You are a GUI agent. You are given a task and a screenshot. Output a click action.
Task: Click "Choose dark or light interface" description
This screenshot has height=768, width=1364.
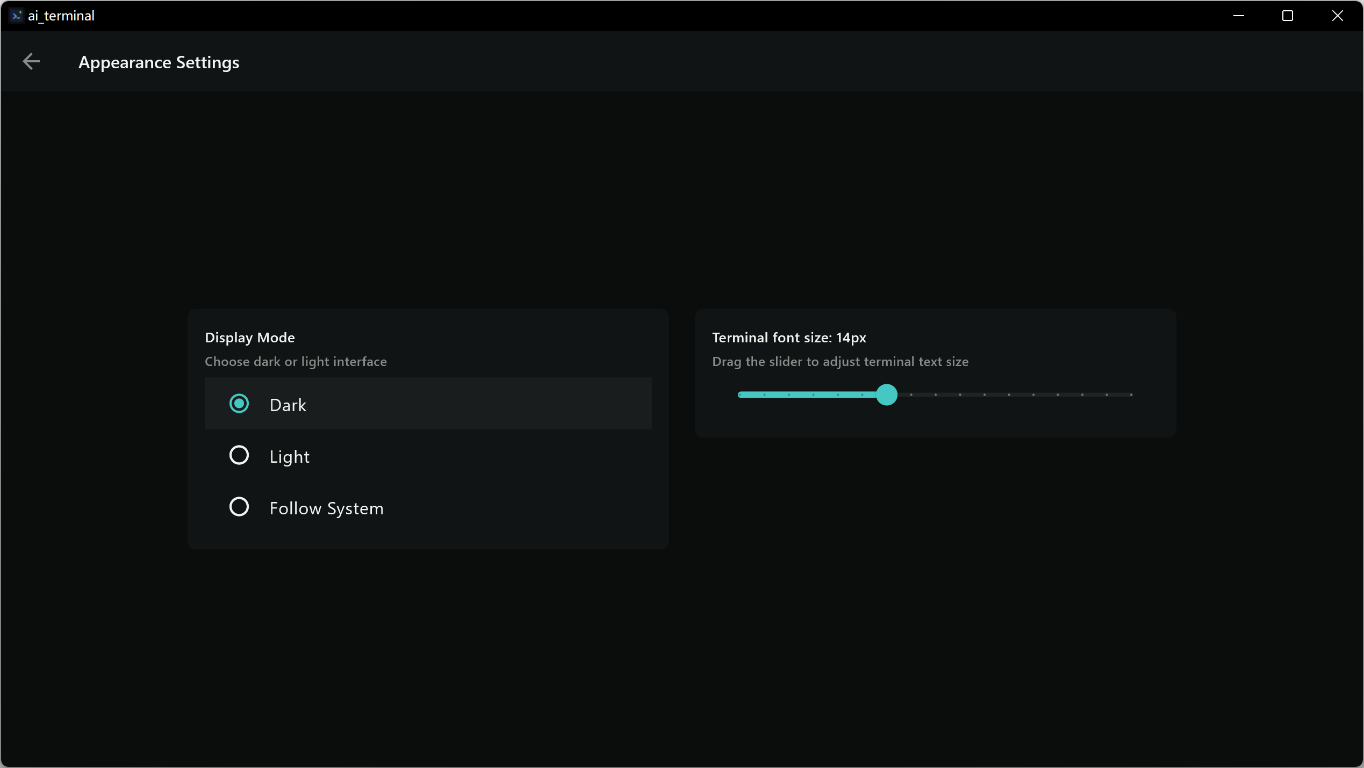[x=296, y=362]
